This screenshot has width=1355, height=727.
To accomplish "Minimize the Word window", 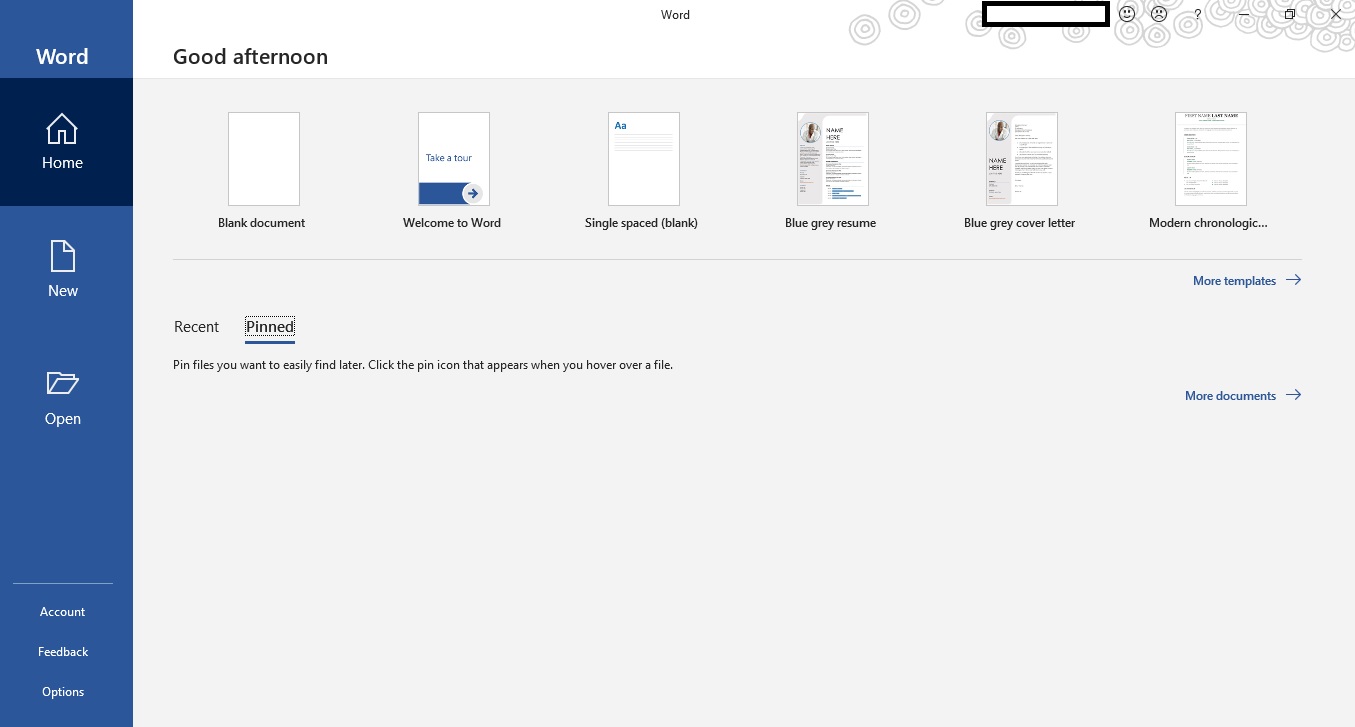I will 1244,14.
